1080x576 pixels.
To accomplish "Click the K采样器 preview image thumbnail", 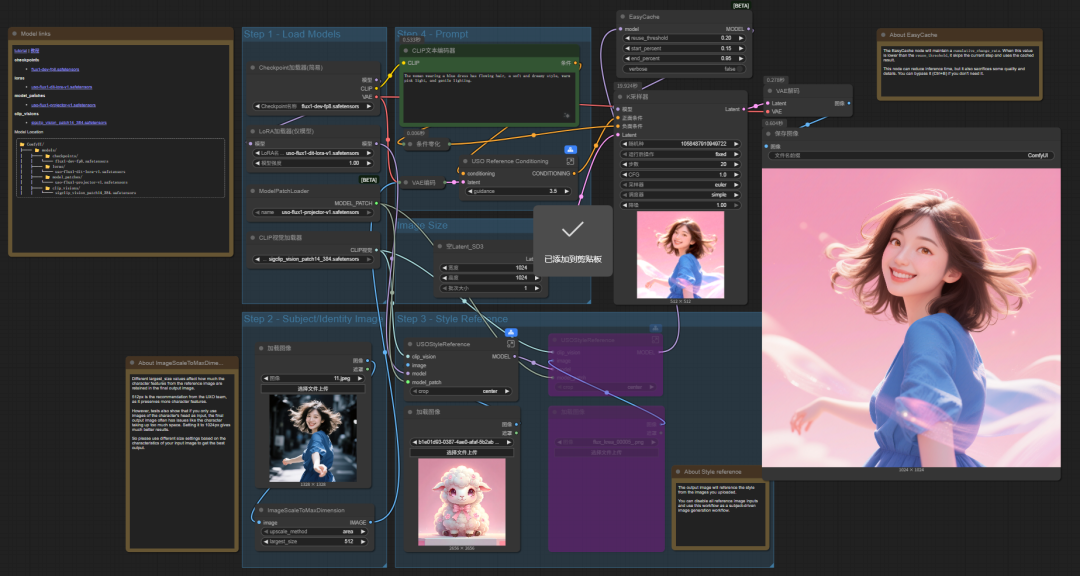I will [681, 254].
